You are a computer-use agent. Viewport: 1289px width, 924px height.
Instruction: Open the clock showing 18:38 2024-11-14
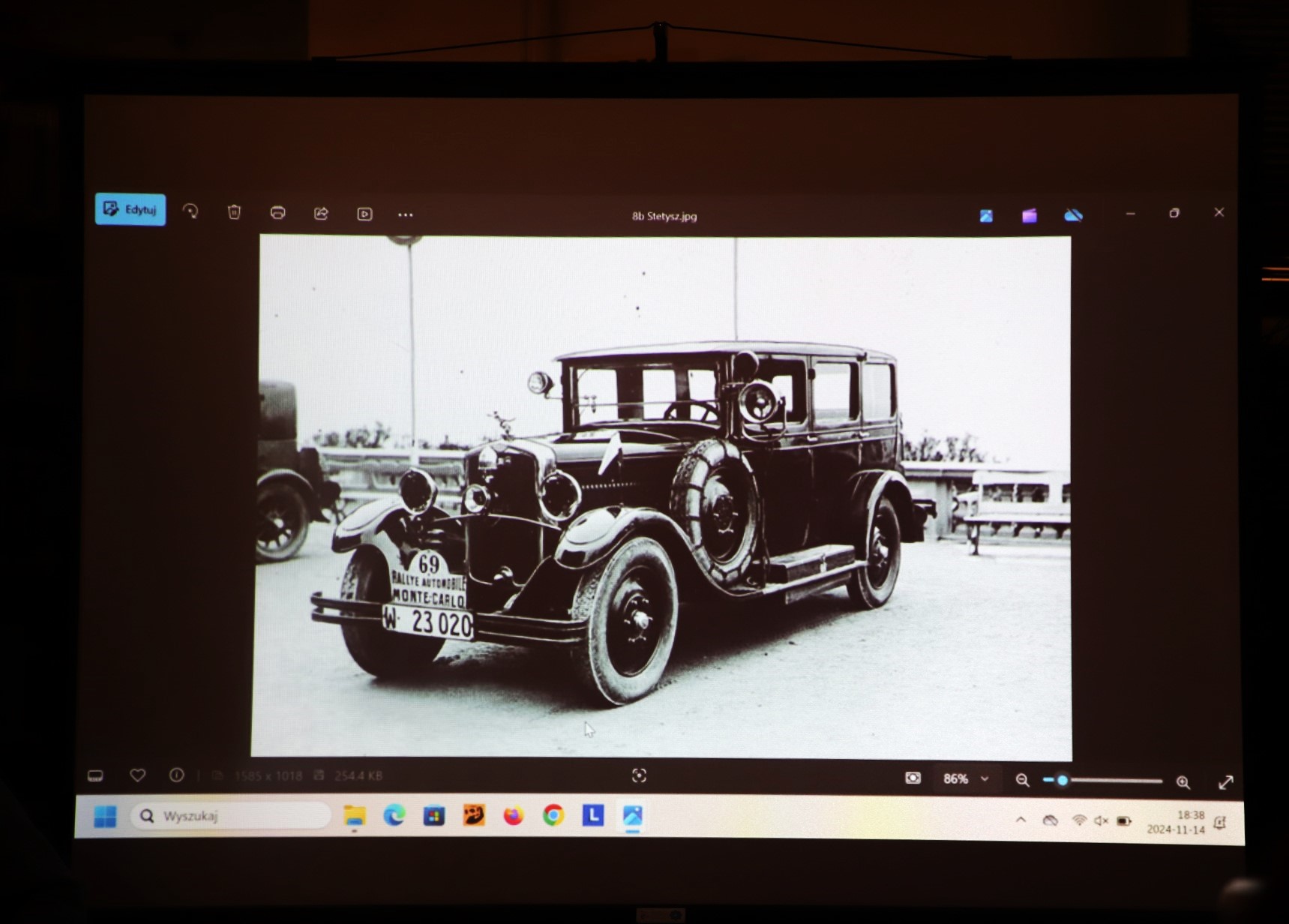pos(1176,823)
